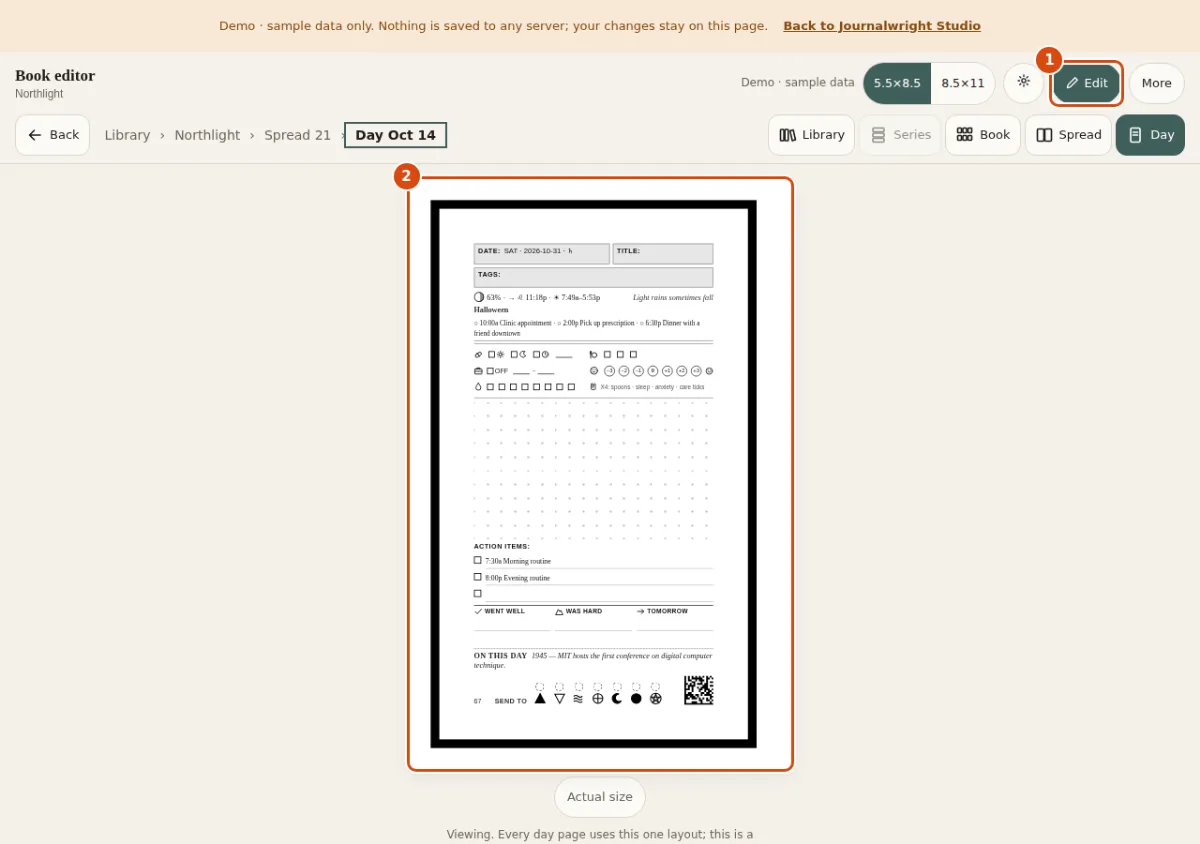Click the briefcase icon beside OFF
1200x844 pixels.
pos(478,370)
